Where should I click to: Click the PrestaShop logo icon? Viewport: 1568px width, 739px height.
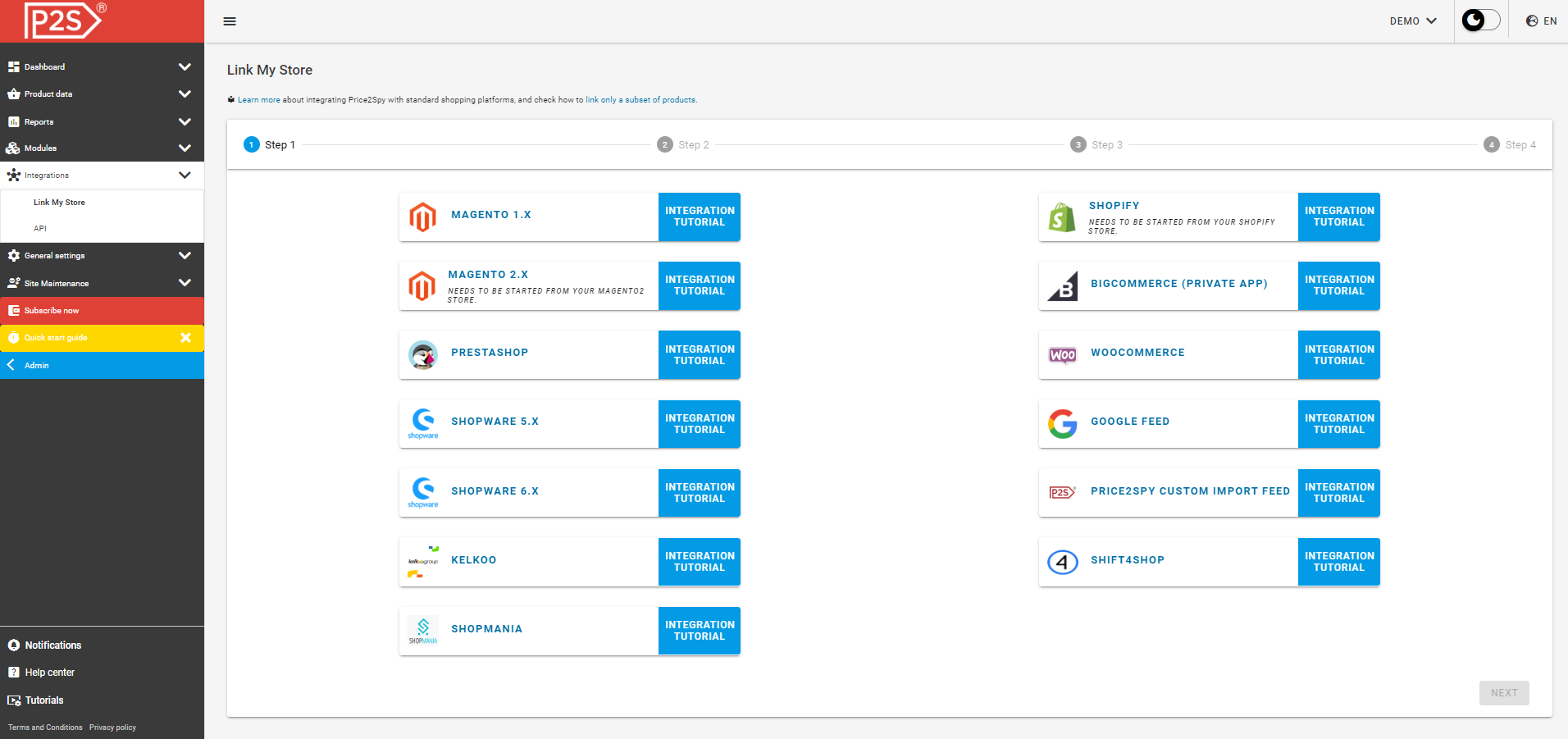[x=423, y=354]
